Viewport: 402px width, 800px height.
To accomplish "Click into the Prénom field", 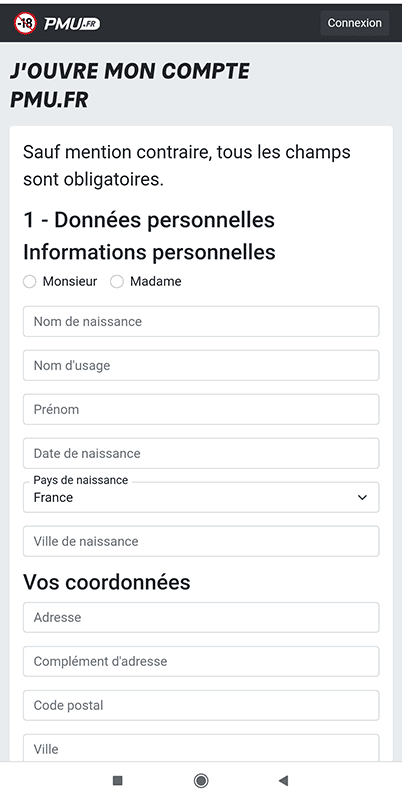I will pyautogui.click(x=201, y=409).
